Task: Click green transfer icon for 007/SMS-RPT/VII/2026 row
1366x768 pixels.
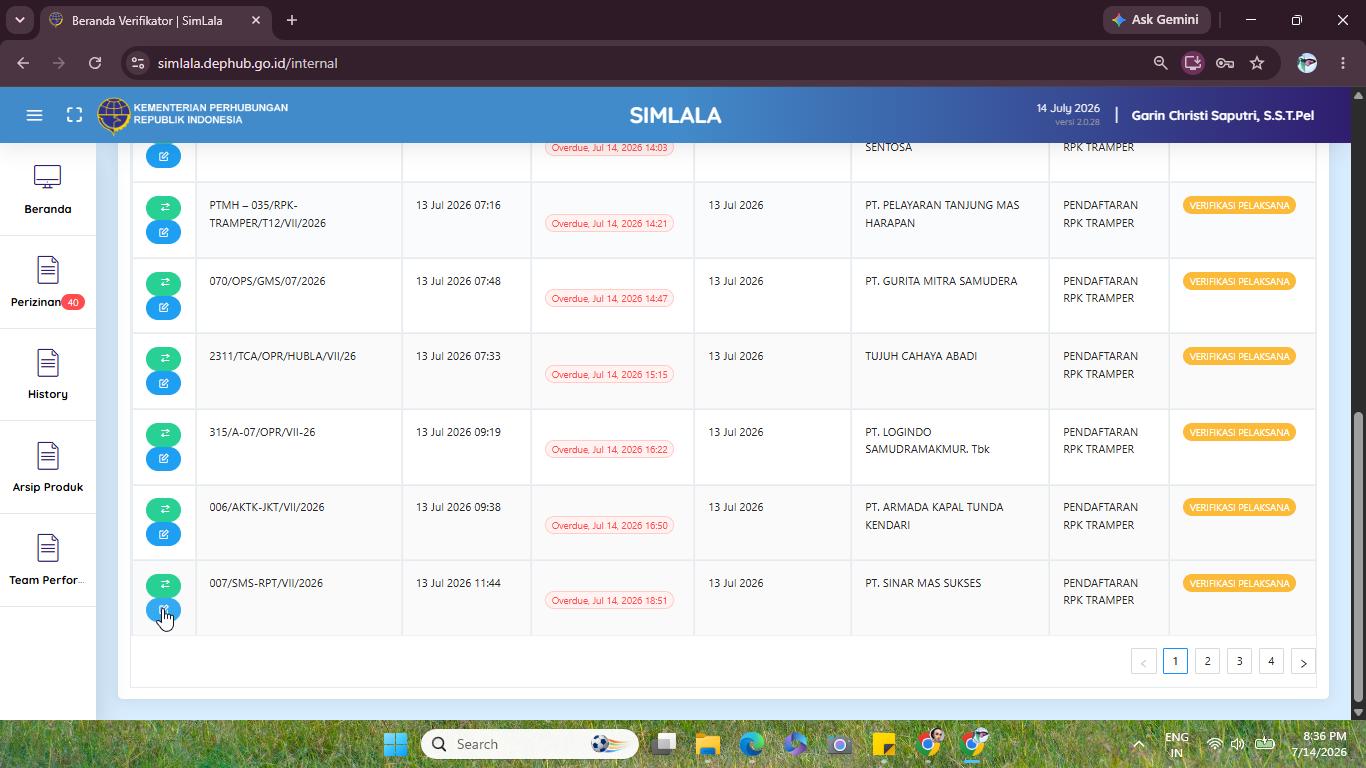Action: [x=164, y=585]
